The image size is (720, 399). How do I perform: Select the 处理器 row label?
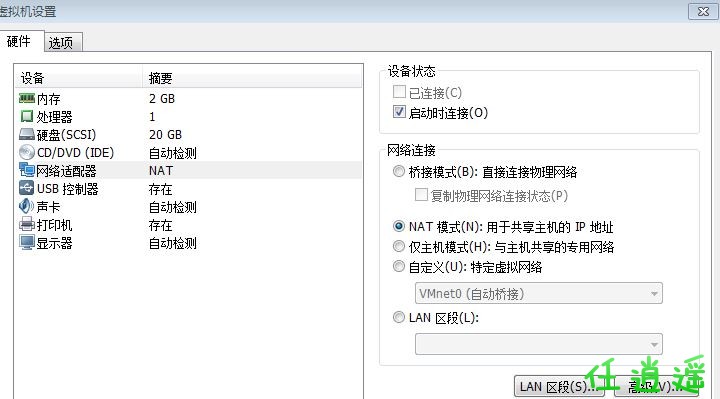point(55,117)
